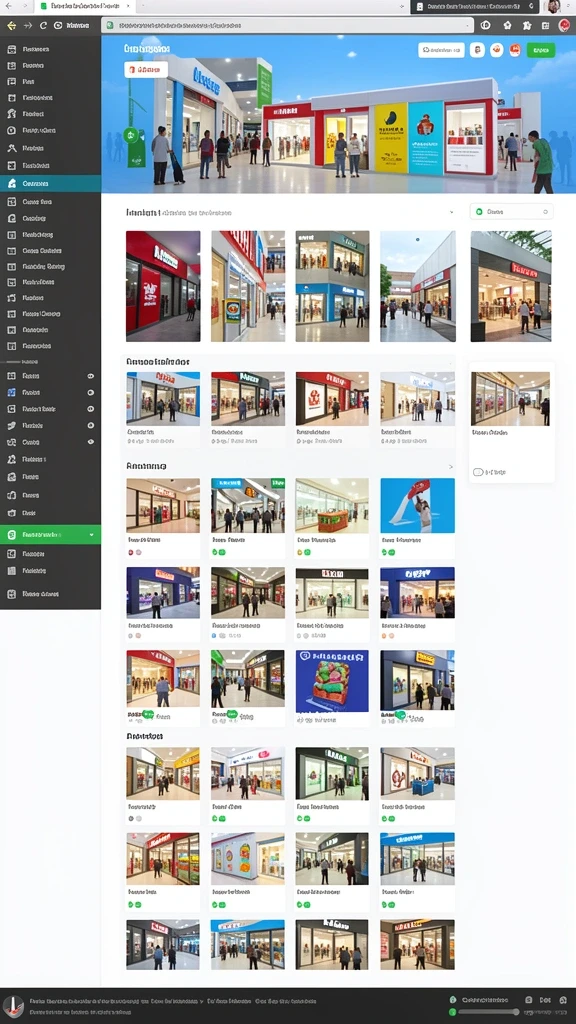The image size is (576, 1024).
Task: Select the teal highlighted sidebar menu item
Action: point(50,184)
